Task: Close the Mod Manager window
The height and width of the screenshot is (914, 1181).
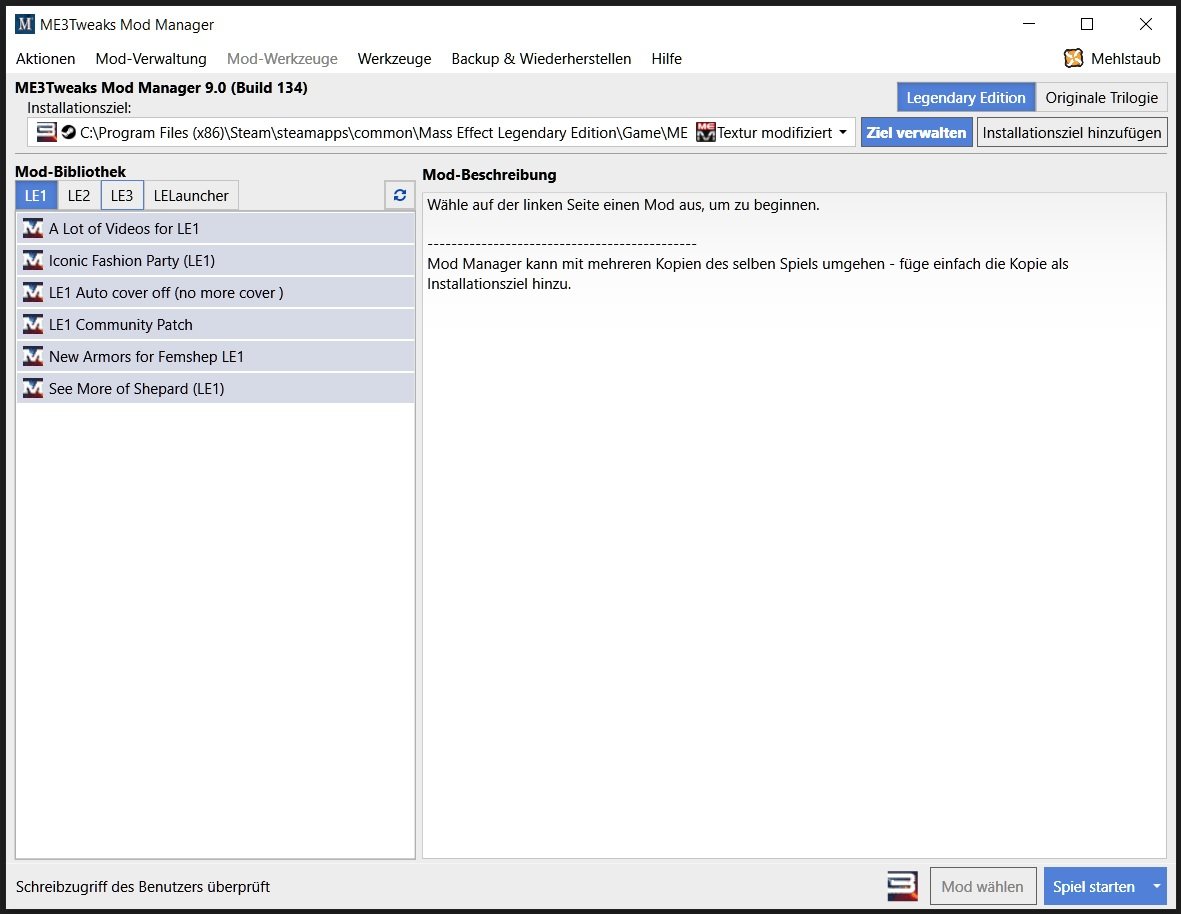Action: pyautogui.click(x=1146, y=24)
